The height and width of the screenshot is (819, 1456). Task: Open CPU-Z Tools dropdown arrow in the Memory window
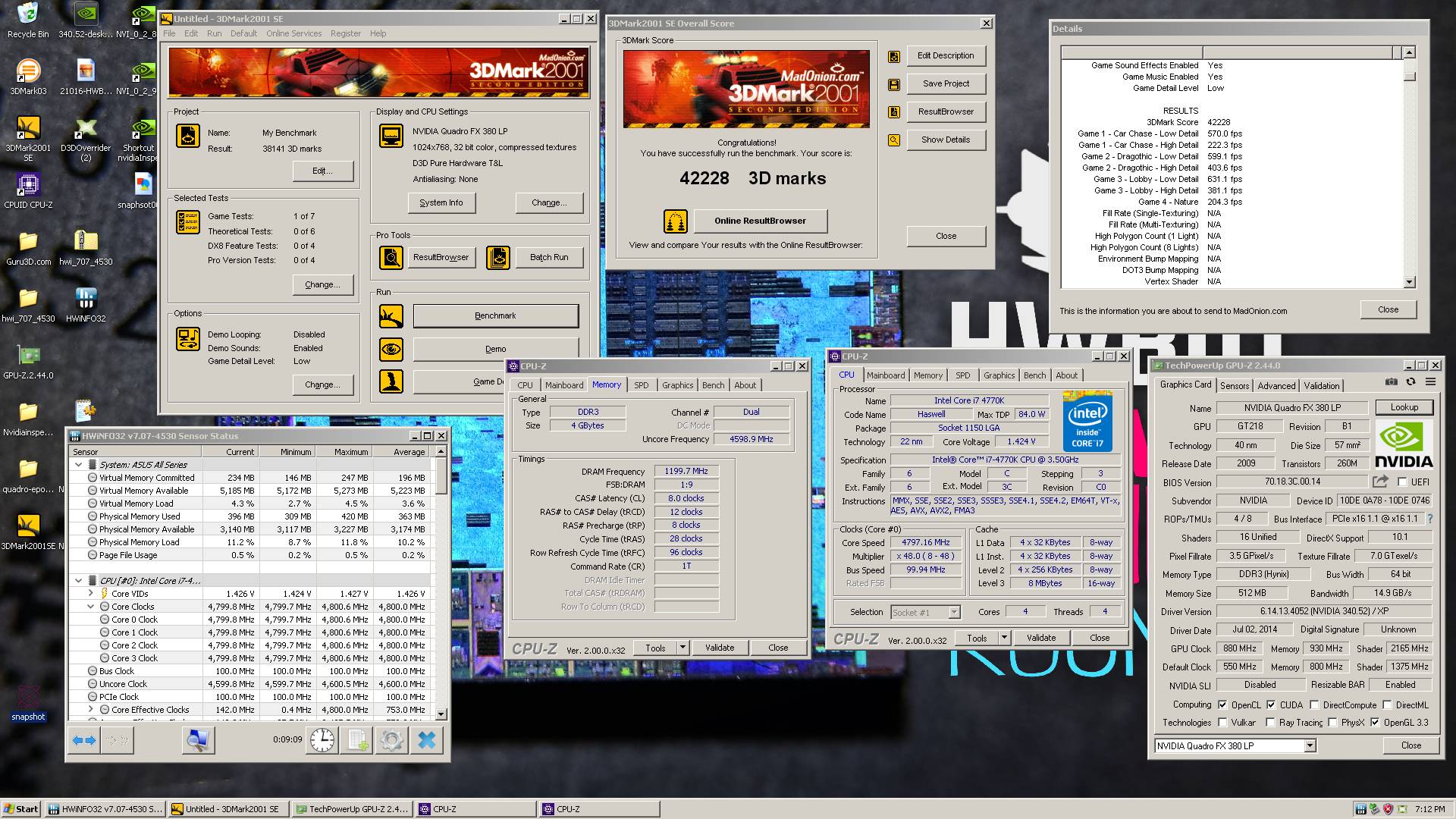coord(682,648)
